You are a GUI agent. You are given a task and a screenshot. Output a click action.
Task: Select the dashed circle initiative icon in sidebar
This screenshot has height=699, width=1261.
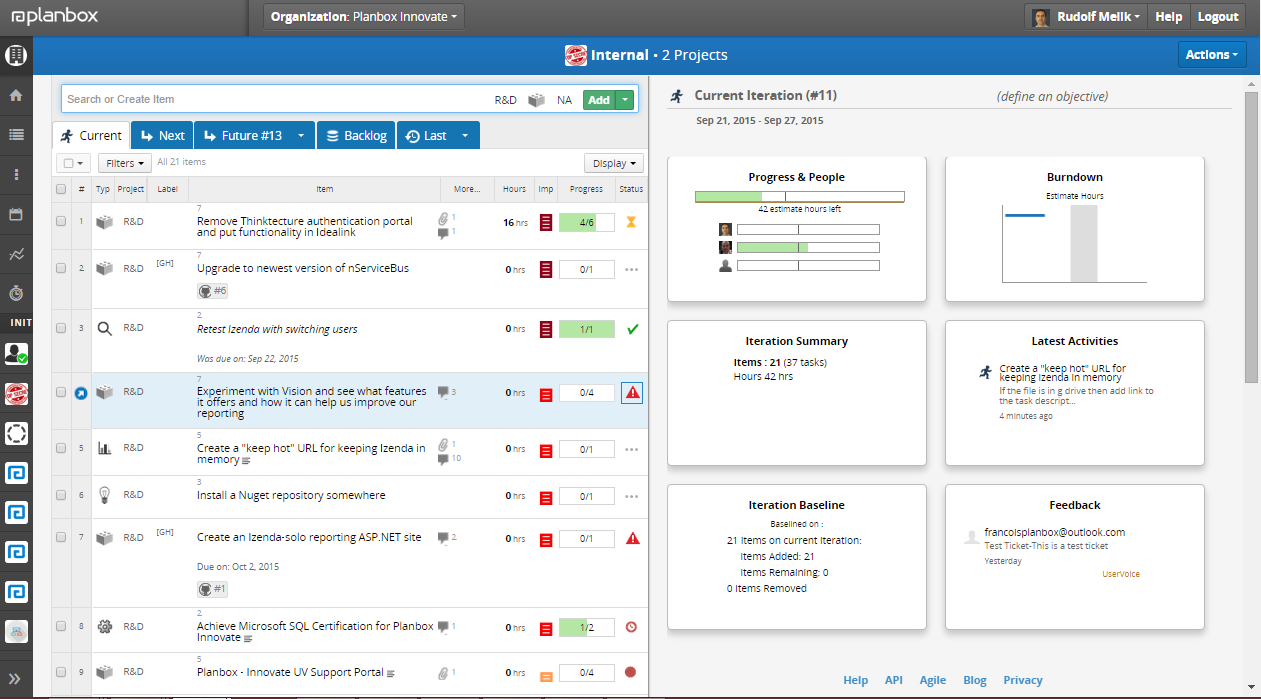pos(16,433)
